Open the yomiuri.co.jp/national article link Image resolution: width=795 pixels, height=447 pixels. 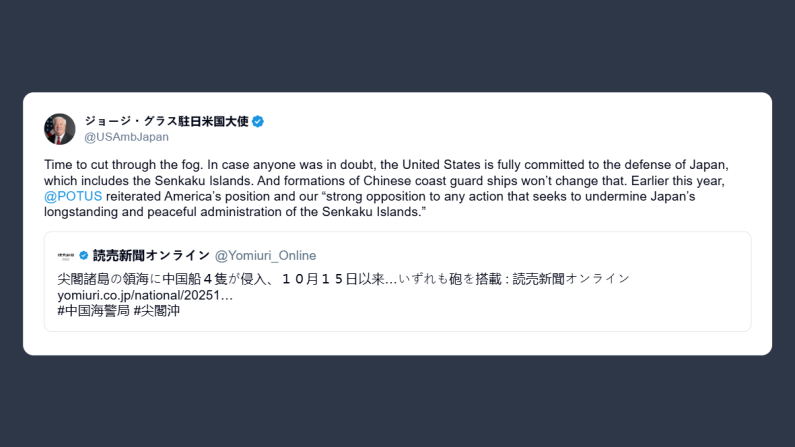(145, 295)
